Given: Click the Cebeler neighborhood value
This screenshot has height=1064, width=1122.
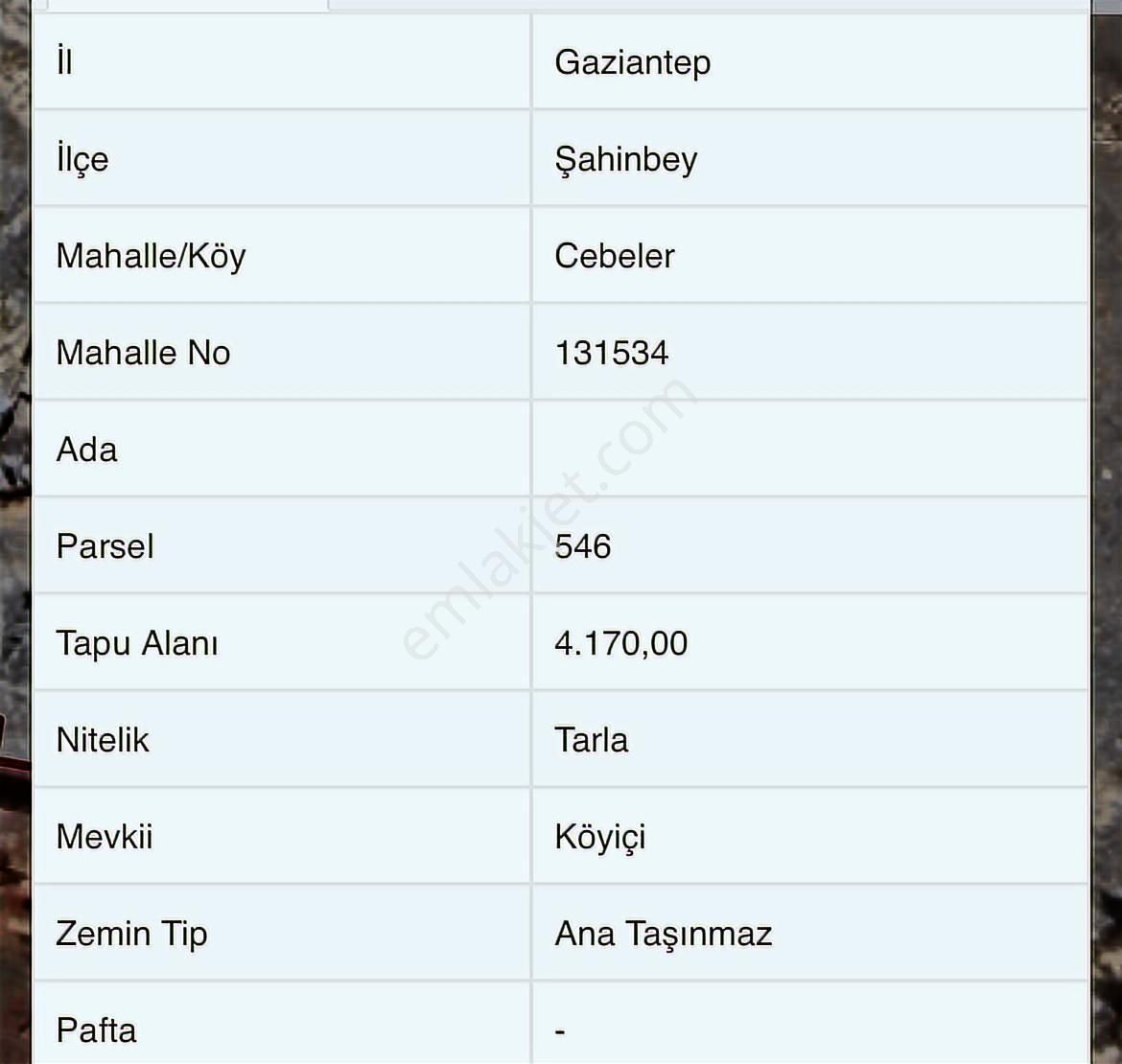Looking at the screenshot, I should point(615,256).
